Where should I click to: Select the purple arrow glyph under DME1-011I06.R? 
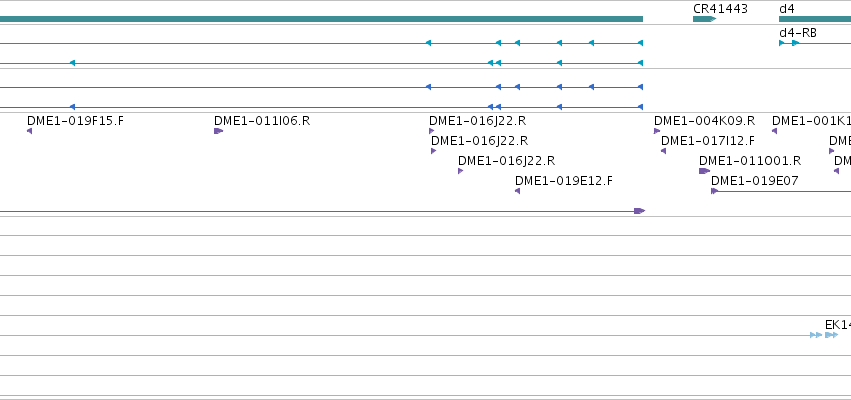tap(218, 131)
